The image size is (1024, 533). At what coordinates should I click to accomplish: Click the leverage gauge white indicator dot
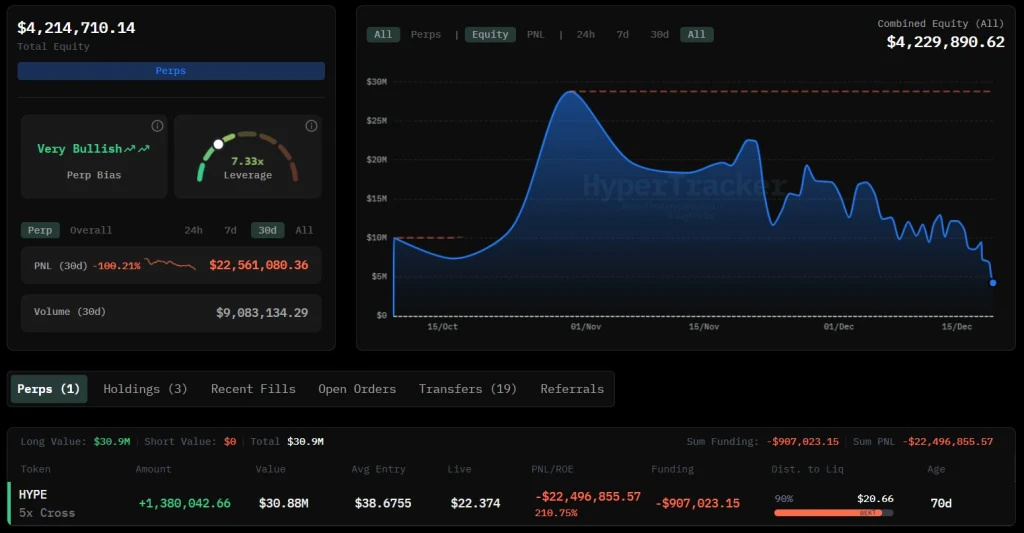[218, 144]
